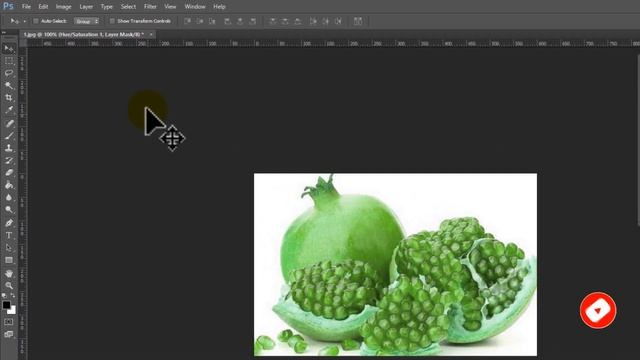640x360 pixels.
Task: Select the Rectangular Marquee tool
Action: pos(9,61)
